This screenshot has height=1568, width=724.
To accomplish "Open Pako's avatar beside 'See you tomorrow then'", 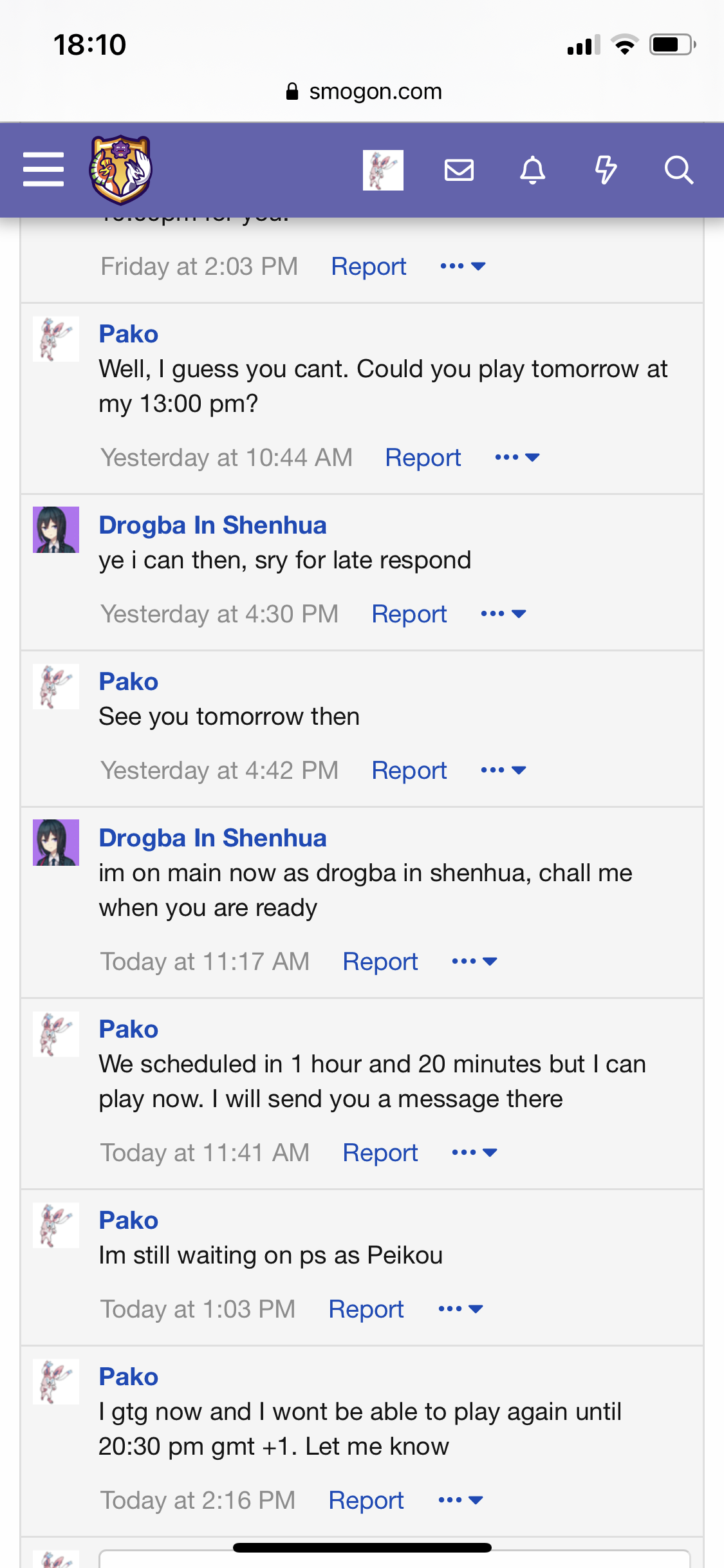I will pos(56,686).
